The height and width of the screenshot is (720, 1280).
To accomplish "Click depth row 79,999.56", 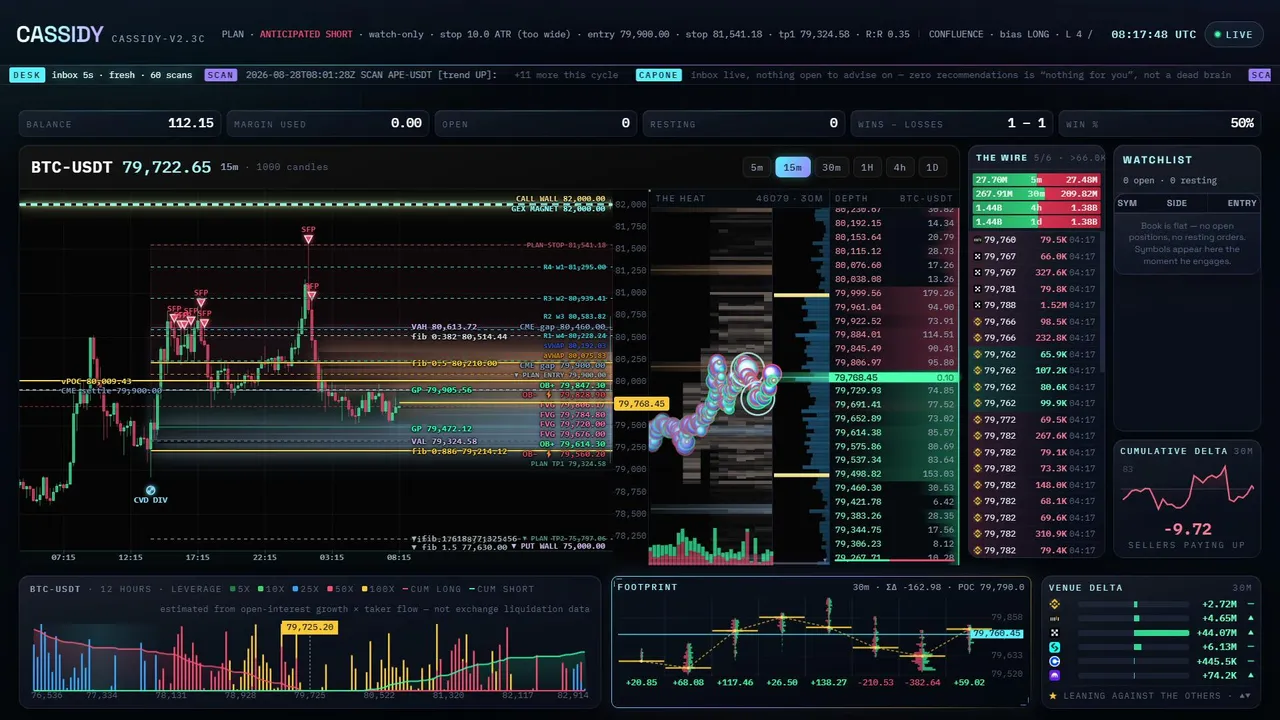I will pos(895,293).
